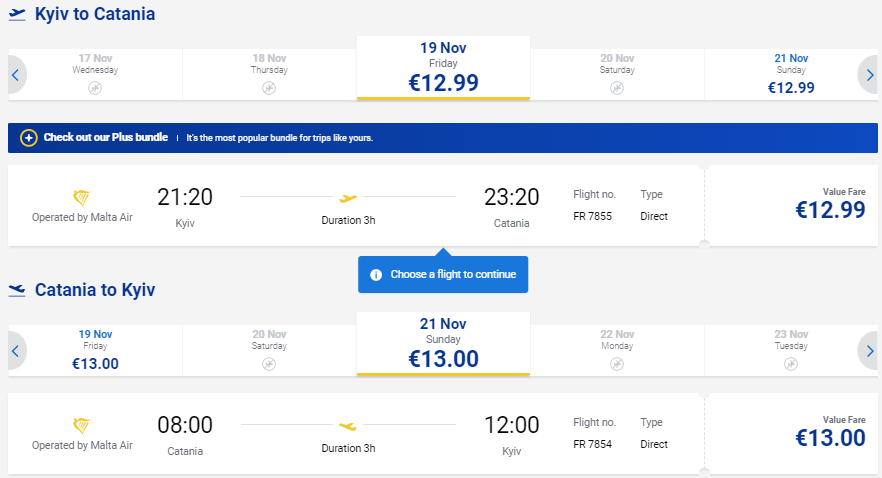Click the arriving plane icon beside Catania to Kyiv
Viewport: 882px width, 478px height.
[x=17, y=290]
